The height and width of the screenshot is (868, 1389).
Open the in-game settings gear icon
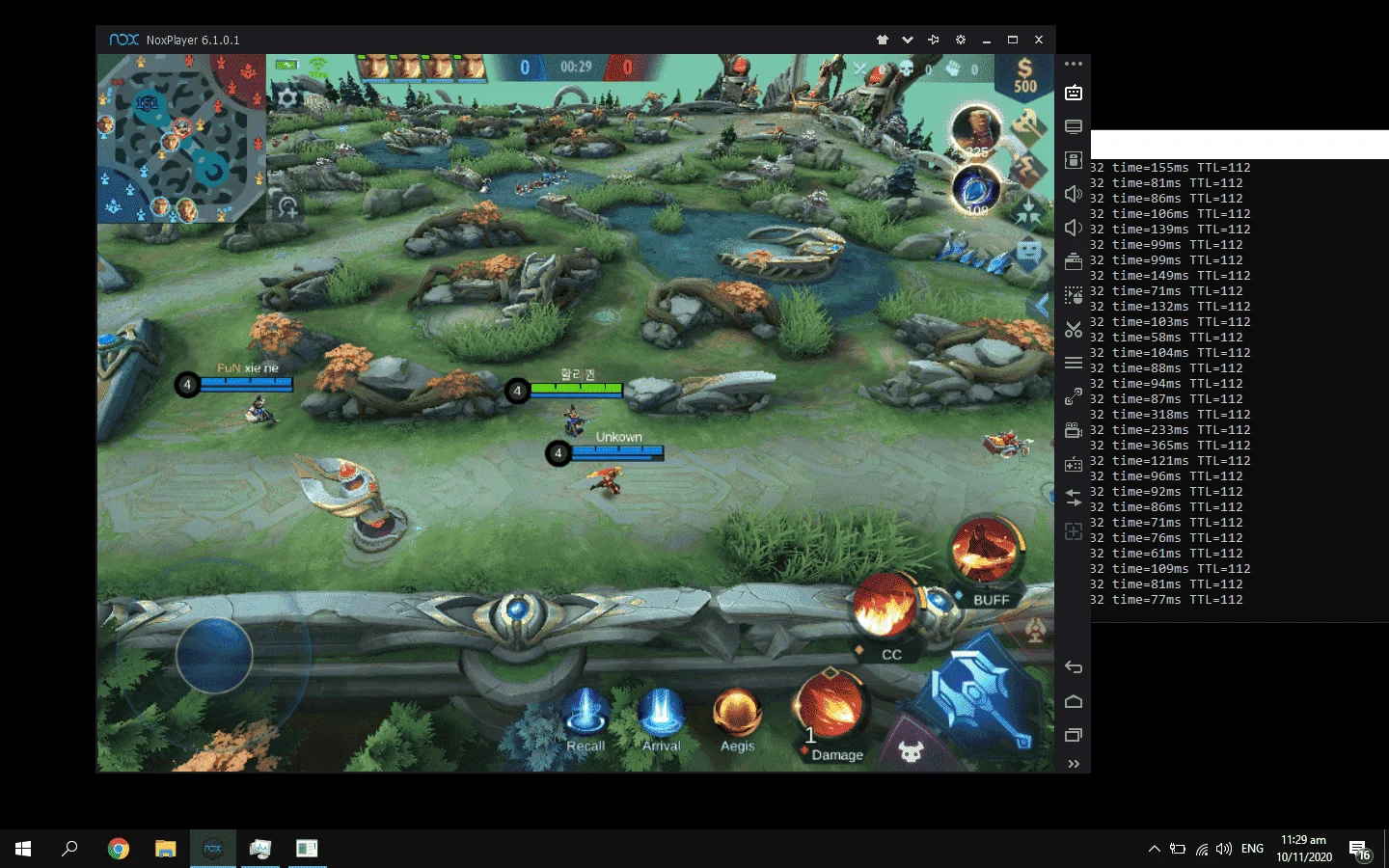[287, 97]
